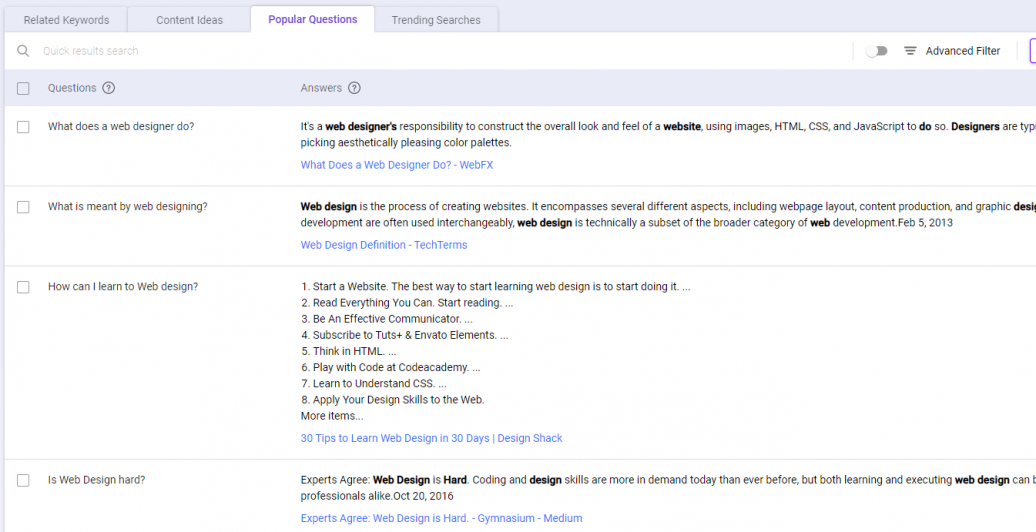Select the Popular Questions tab
The width and height of the screenshot is (1036, 532).
pyautogui.click(x=313, y=19)
